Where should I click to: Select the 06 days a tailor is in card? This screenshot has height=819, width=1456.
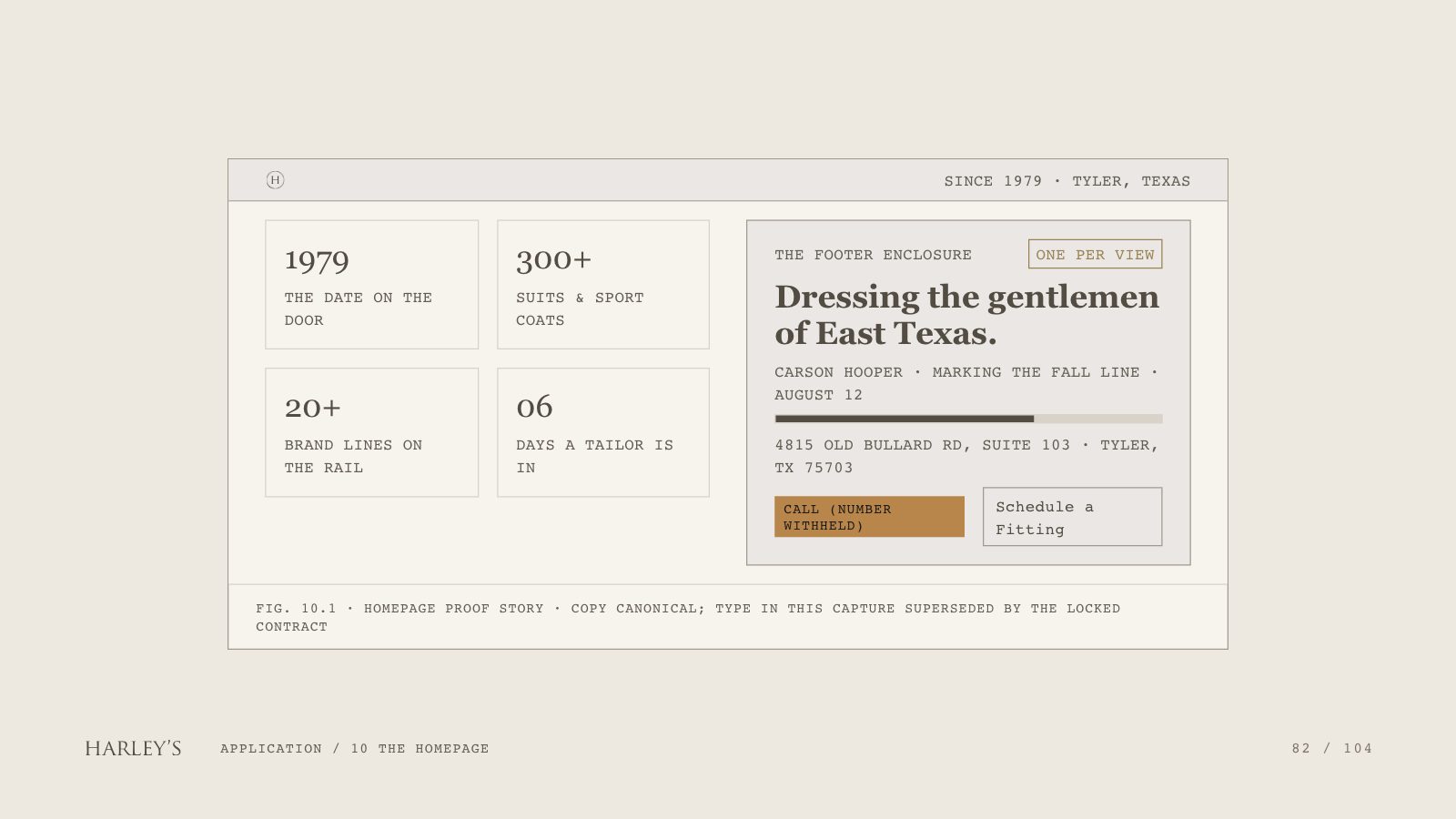[x=603, y=432]
